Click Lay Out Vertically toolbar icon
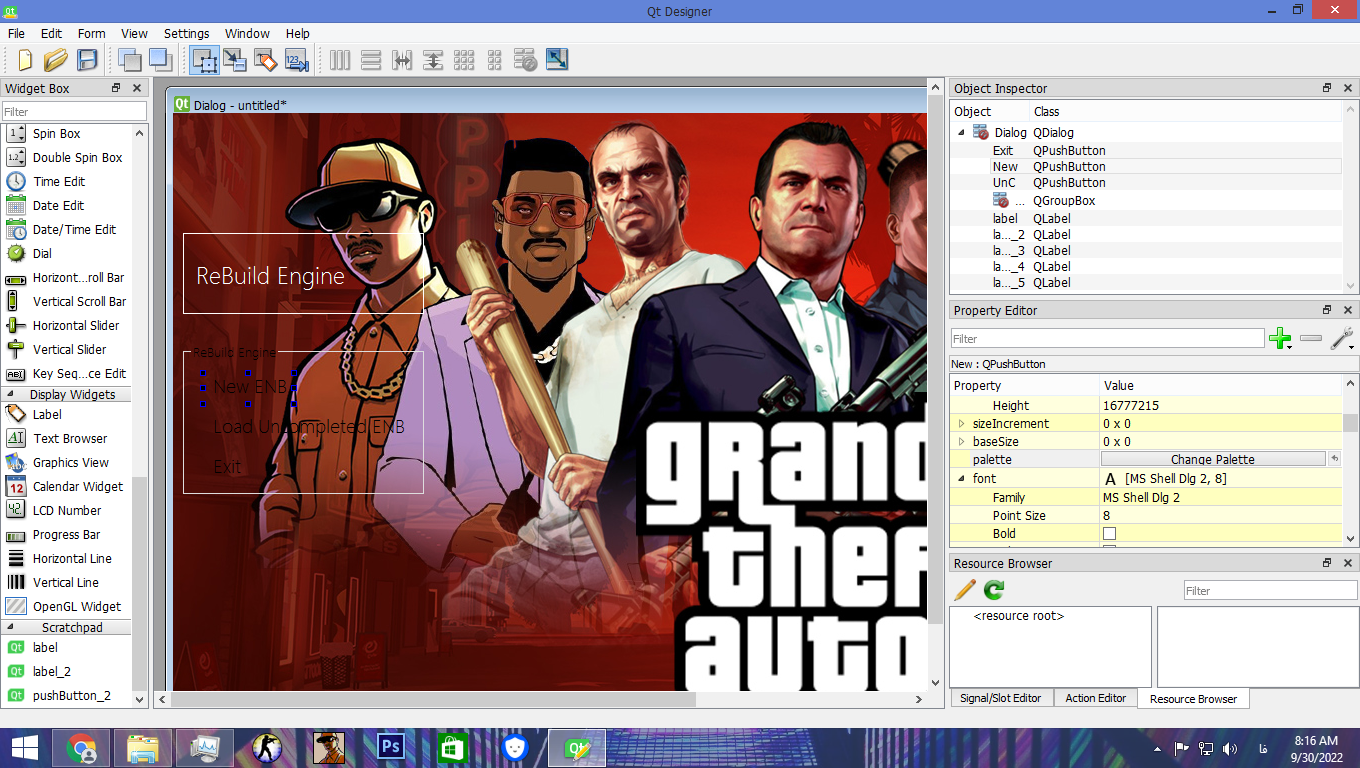This screenshot has width=1360, height=768. (x=371, y=60)
